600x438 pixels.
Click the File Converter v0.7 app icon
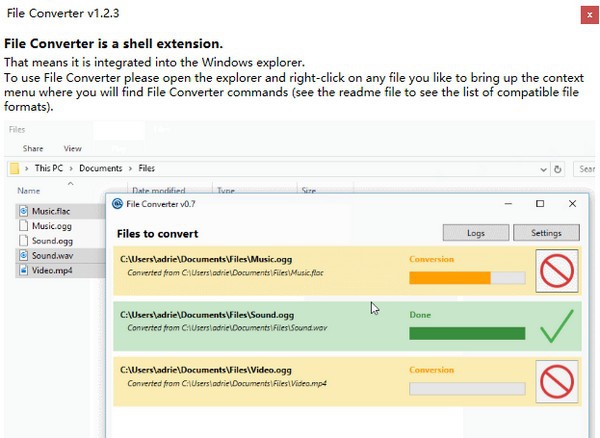(x=118, y=204)
